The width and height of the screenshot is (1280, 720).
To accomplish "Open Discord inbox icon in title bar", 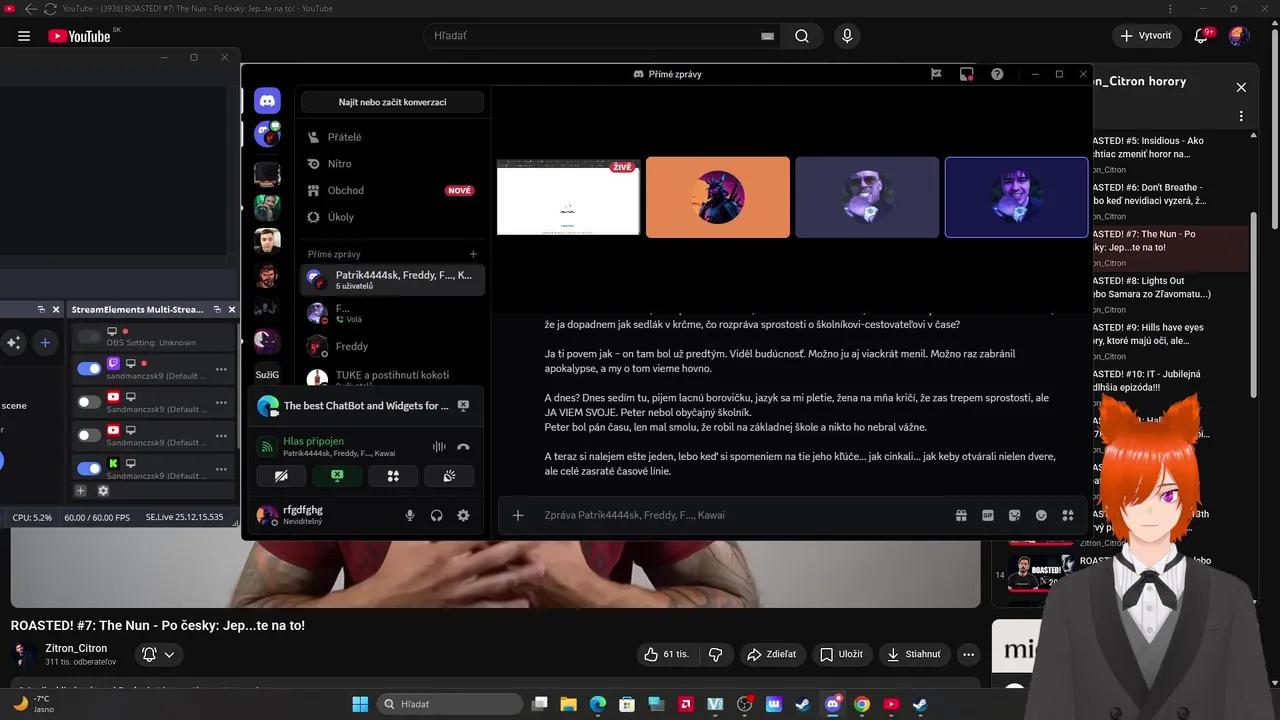I will pos(966,74).
